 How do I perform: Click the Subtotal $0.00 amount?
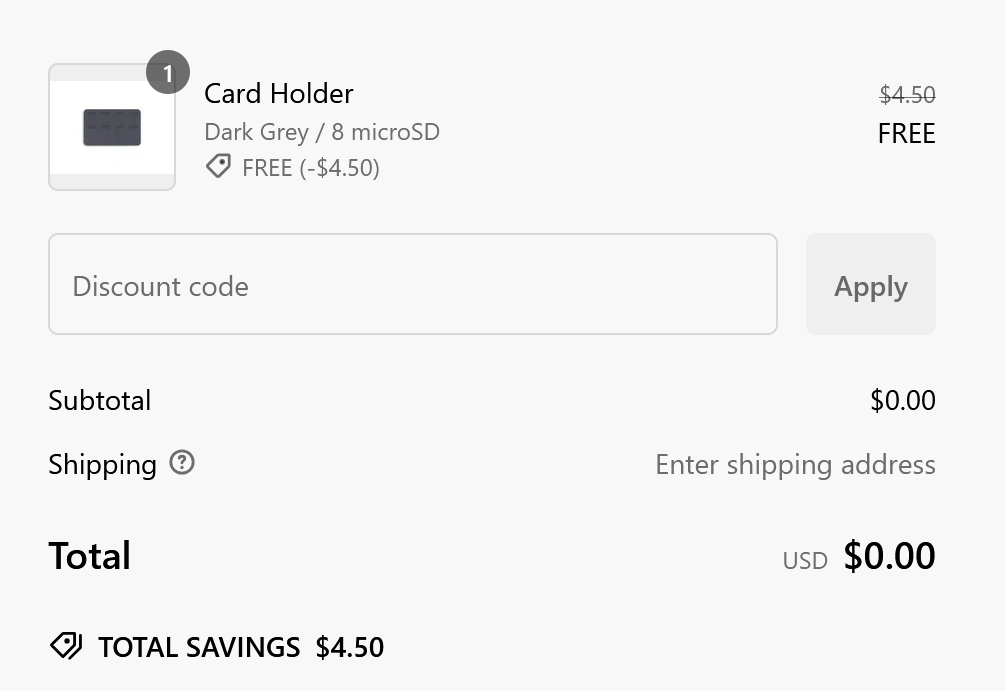[902, 401]
